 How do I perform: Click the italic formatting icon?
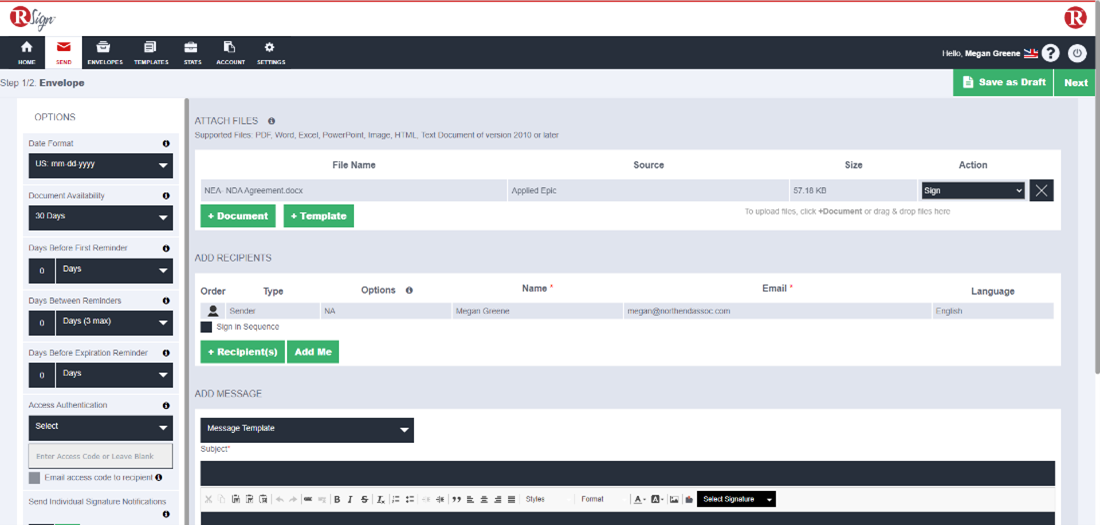(350, 499)
